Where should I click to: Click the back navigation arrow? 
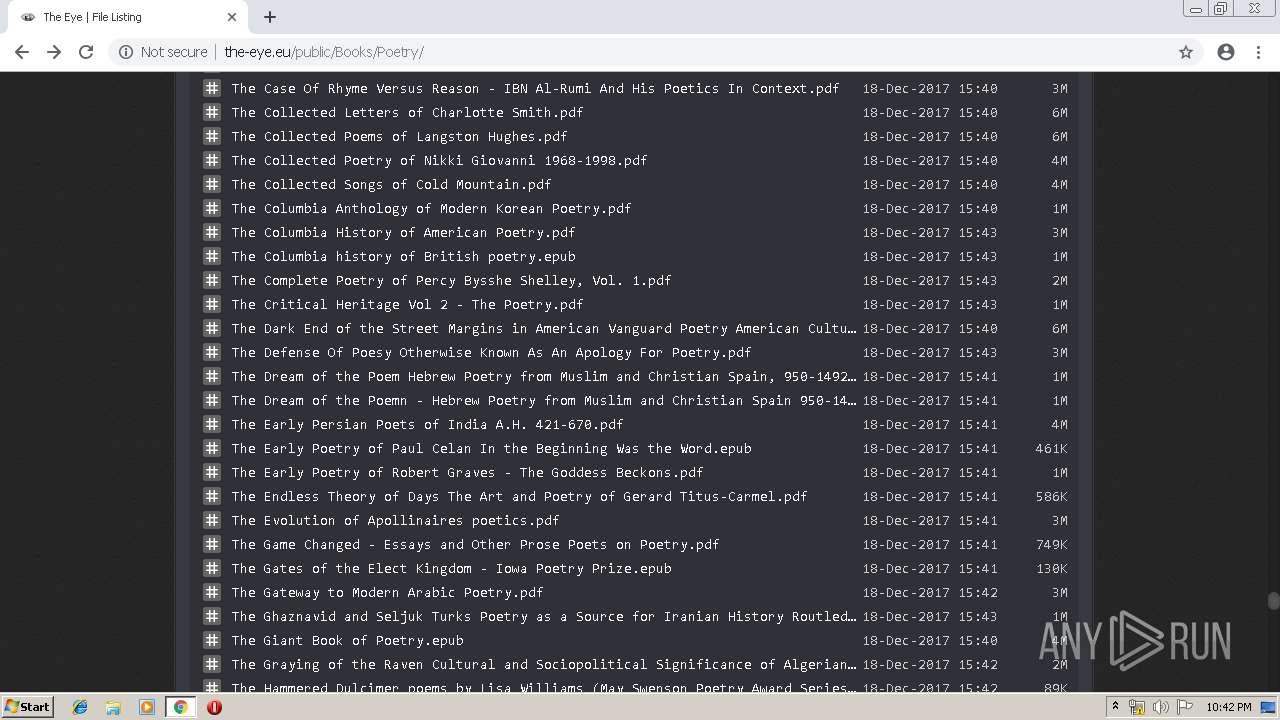(22, 52)
